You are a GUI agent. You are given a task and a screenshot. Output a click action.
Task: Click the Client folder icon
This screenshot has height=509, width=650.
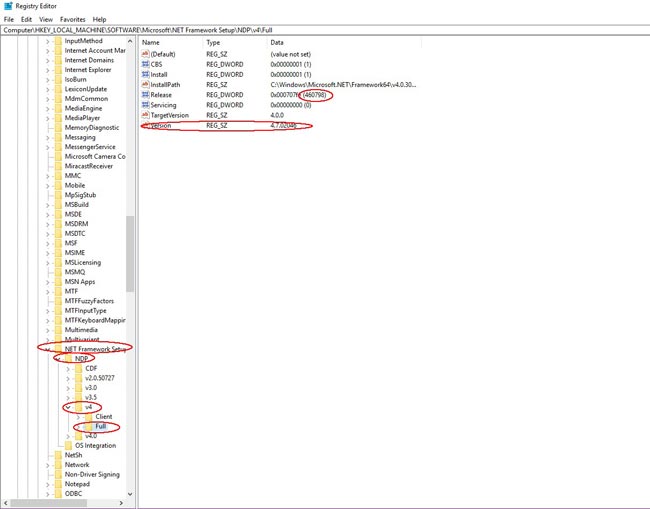pyautogui.click(x=89, y=417)
